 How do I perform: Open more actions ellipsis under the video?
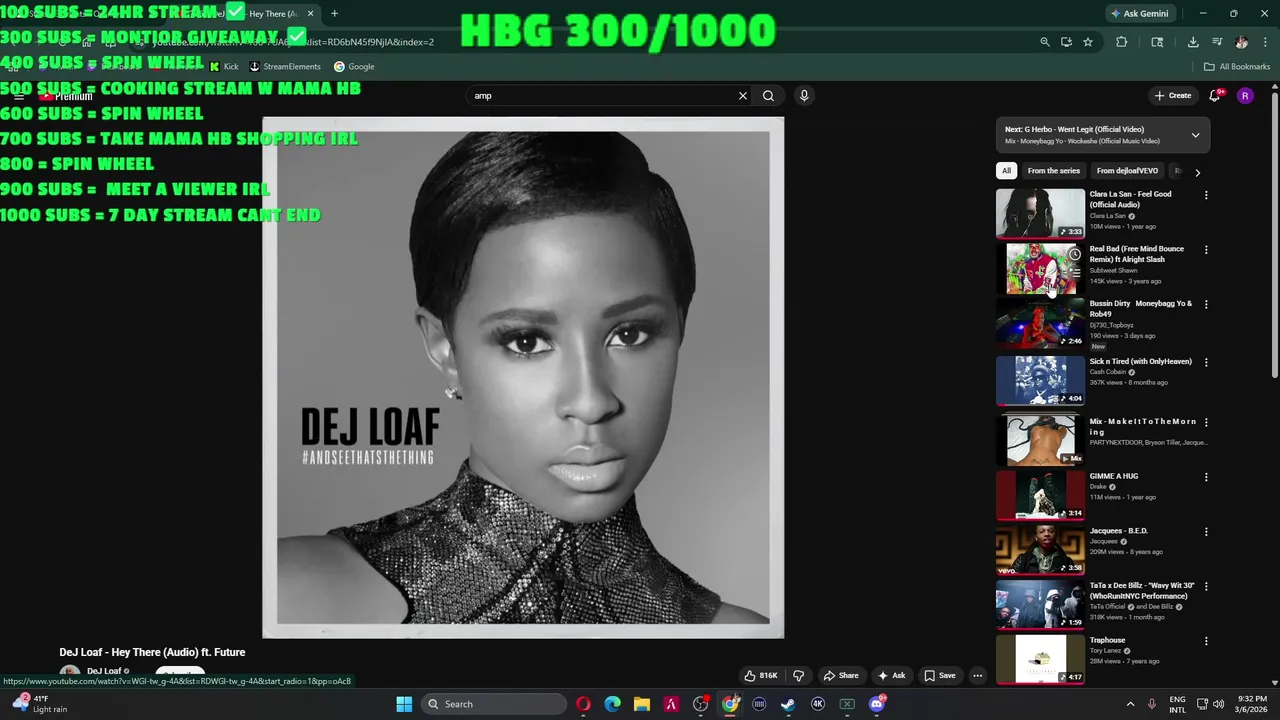tap(978, 676)
